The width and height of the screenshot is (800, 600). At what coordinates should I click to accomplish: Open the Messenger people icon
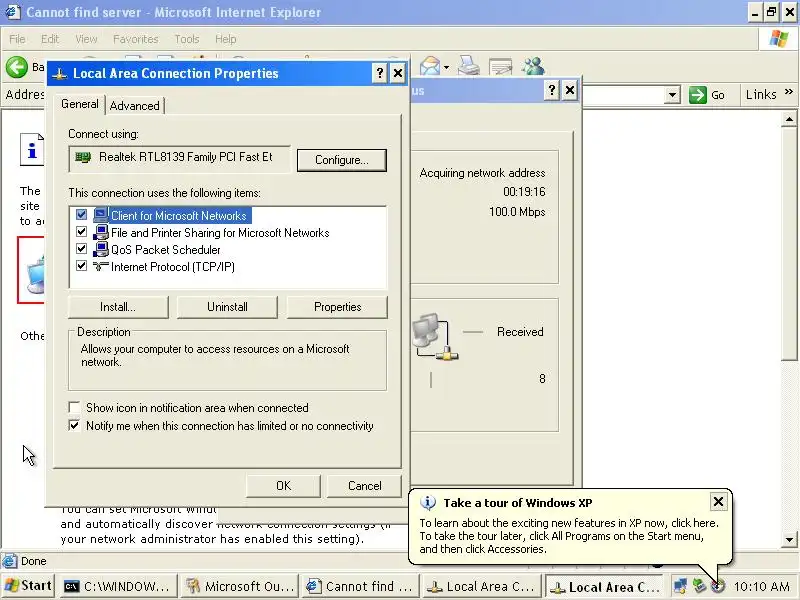533,66
